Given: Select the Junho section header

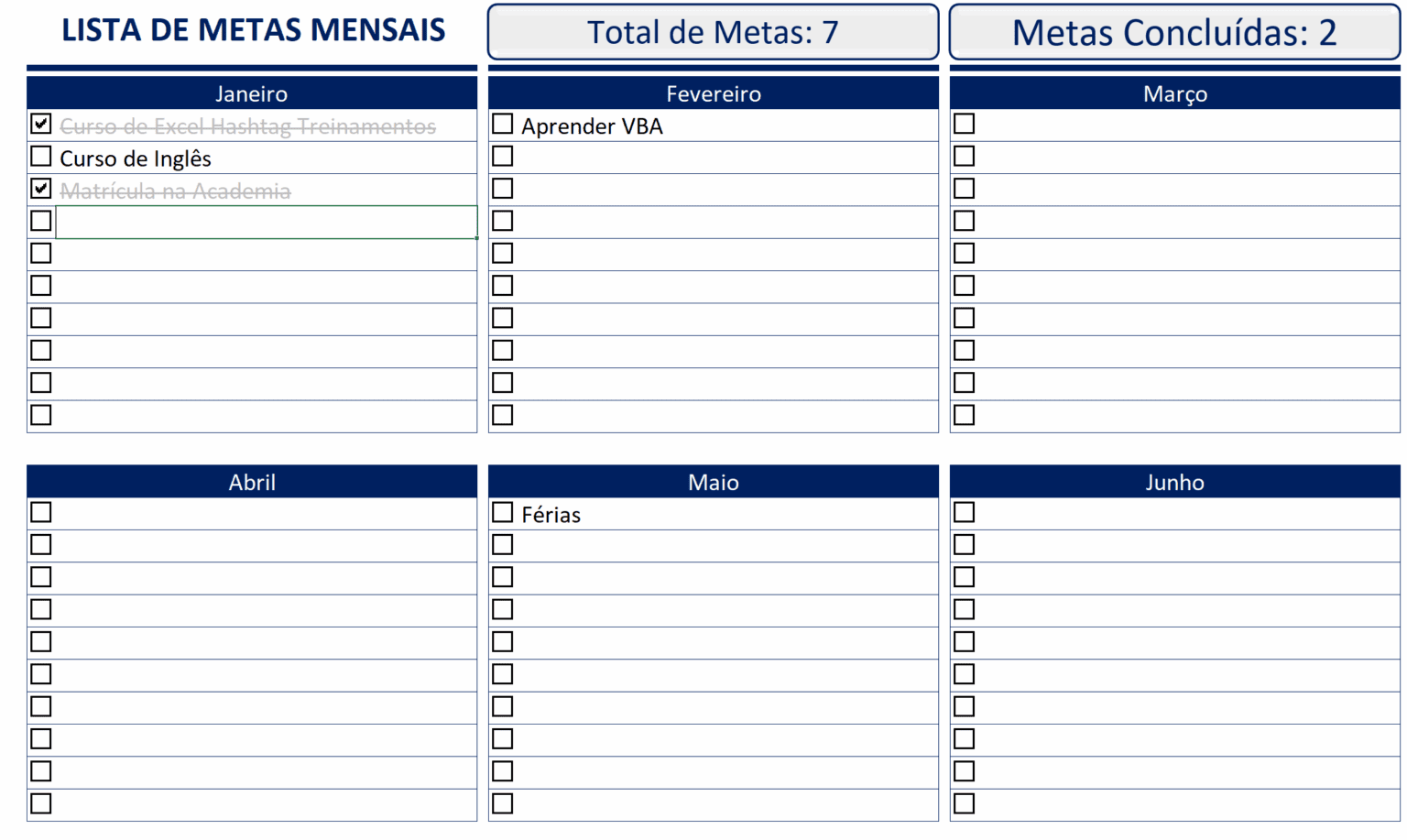Looking at the screenshot, I should pos(1174,481).
